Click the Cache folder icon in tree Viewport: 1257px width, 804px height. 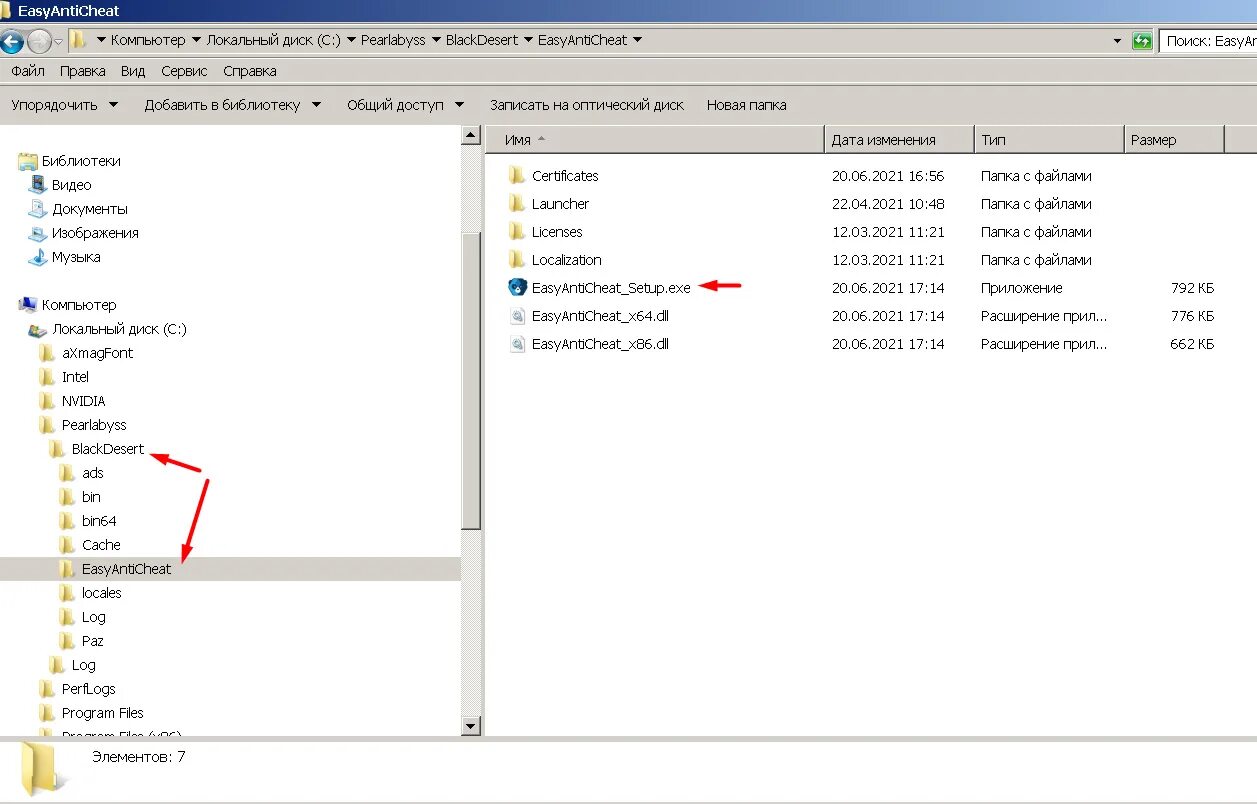(67, 545)
